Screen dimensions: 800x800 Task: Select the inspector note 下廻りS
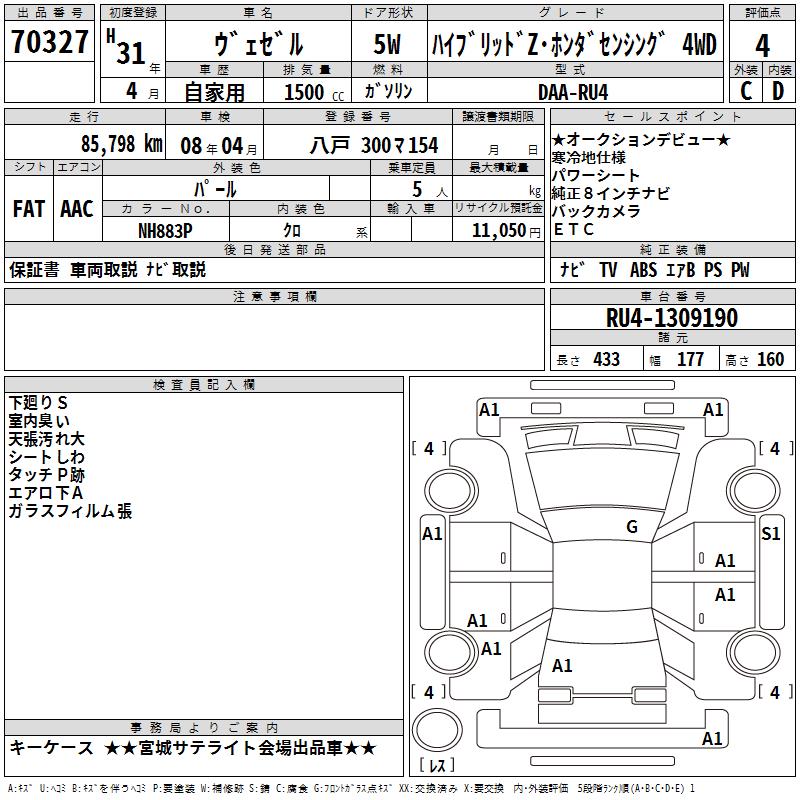pyautogui.click(x=38, y=403)
